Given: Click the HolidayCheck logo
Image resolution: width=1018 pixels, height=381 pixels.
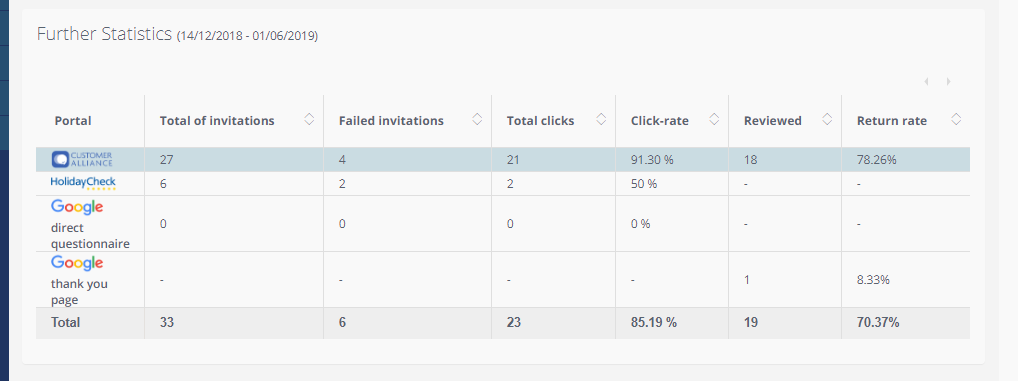Looking at the screenshot, I should [x=83, y=184].
